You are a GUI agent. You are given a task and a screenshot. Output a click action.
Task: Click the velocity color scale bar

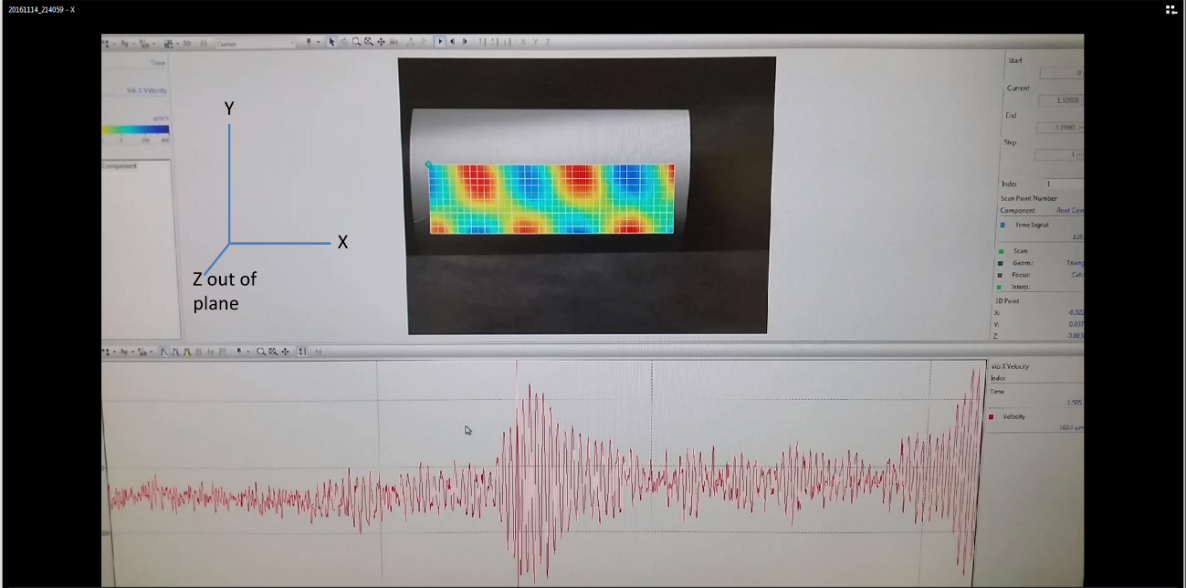(135, 129)
